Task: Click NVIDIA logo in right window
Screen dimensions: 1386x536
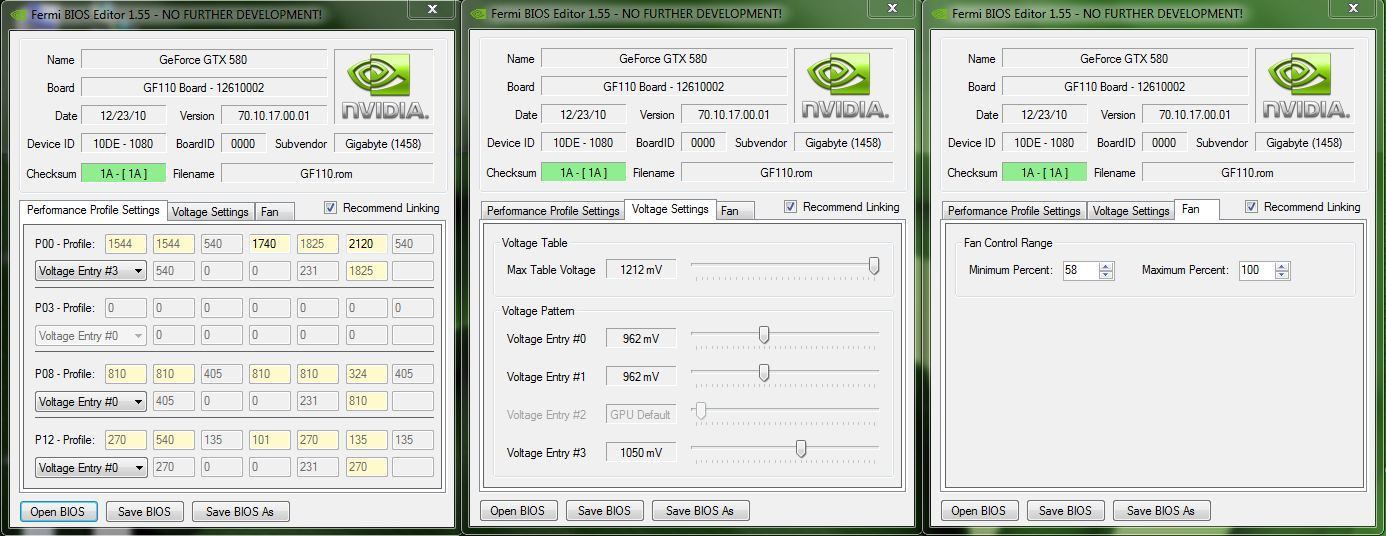Action: point(1306,87)
